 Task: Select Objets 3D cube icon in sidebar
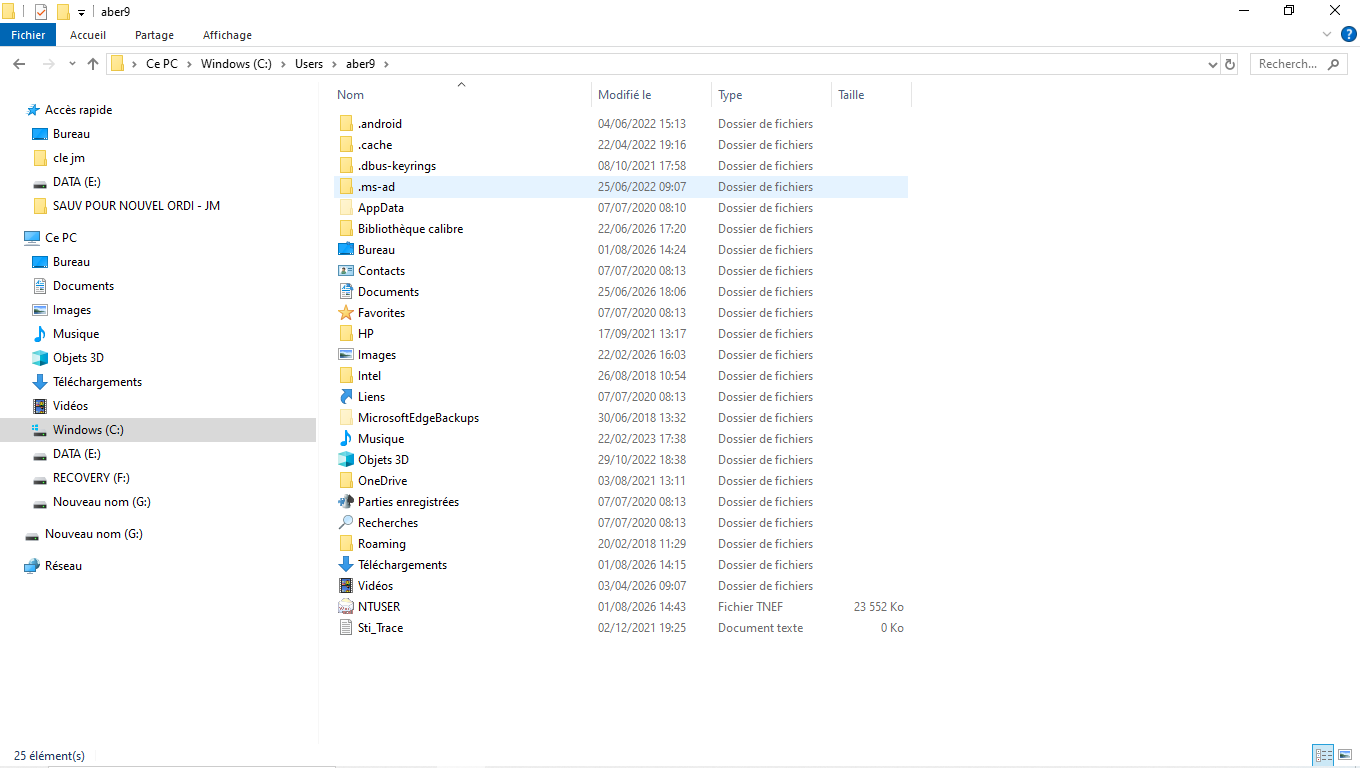tap(40, 358)
